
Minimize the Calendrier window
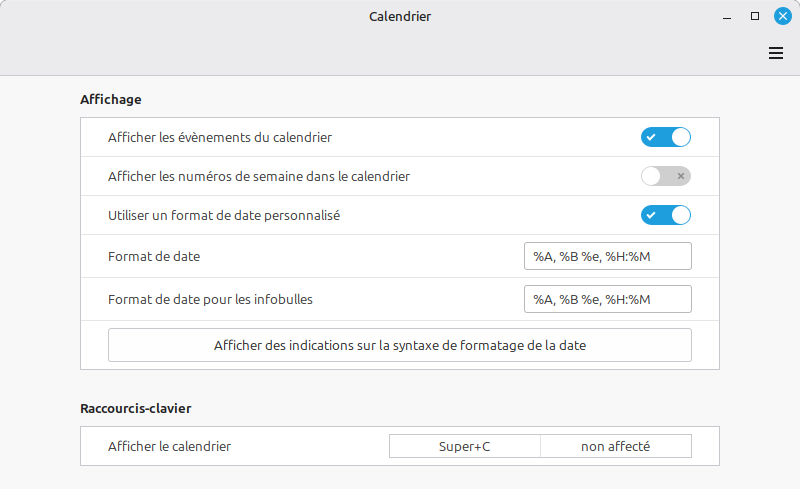click(x=728, y=16)
